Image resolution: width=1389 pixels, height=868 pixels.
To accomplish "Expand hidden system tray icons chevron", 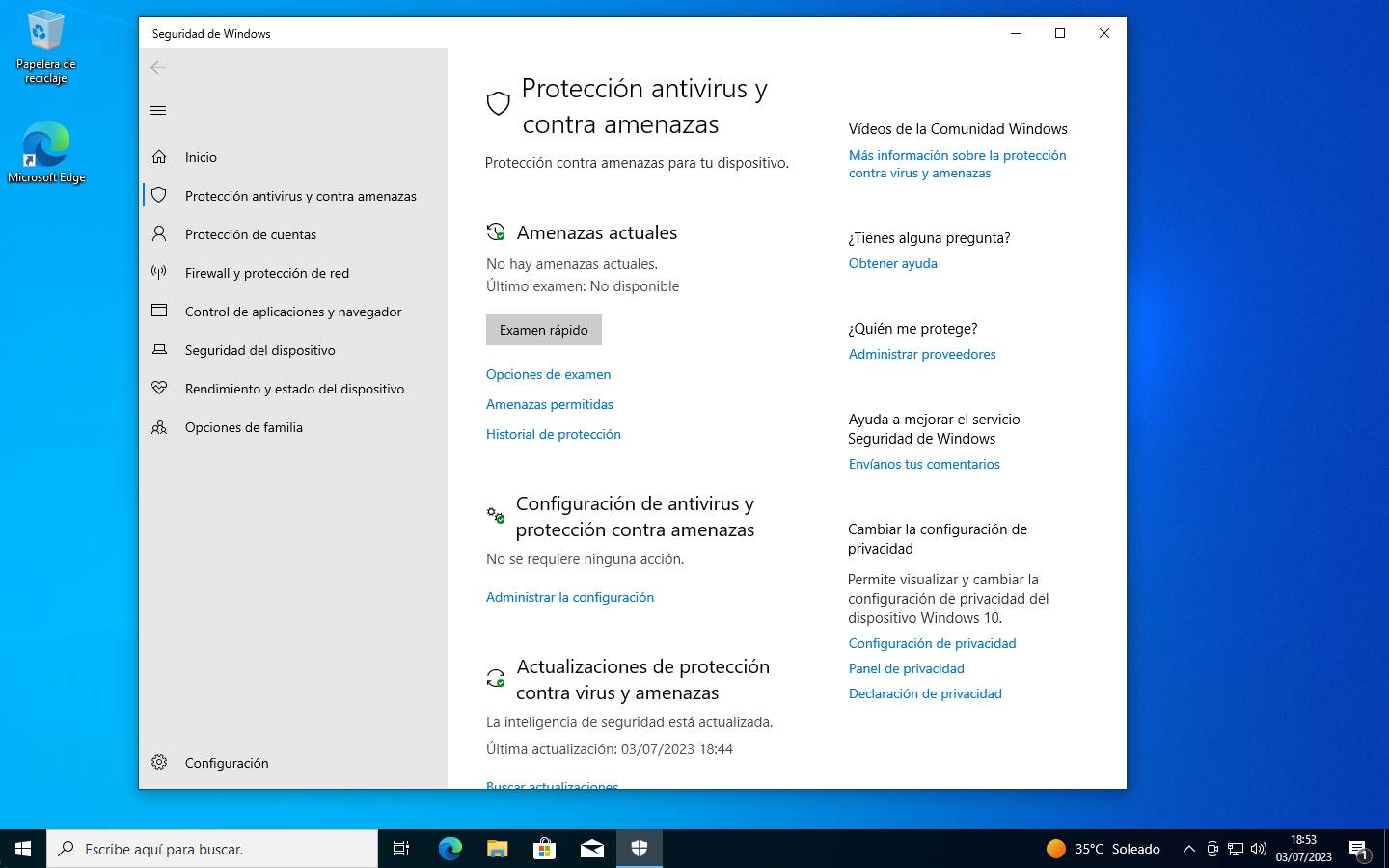I will coord(1188,849).
